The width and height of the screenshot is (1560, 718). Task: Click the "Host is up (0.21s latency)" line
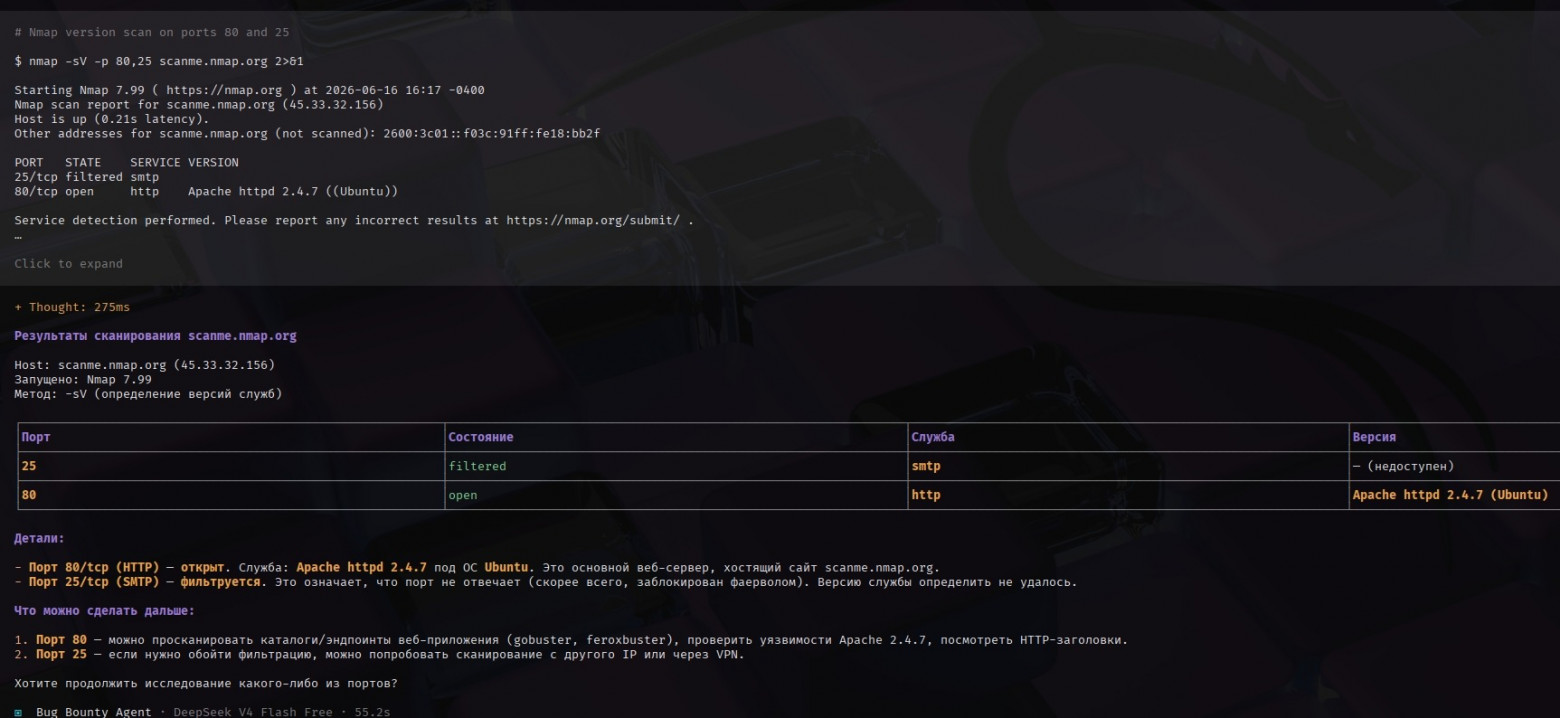click(112, 119)
